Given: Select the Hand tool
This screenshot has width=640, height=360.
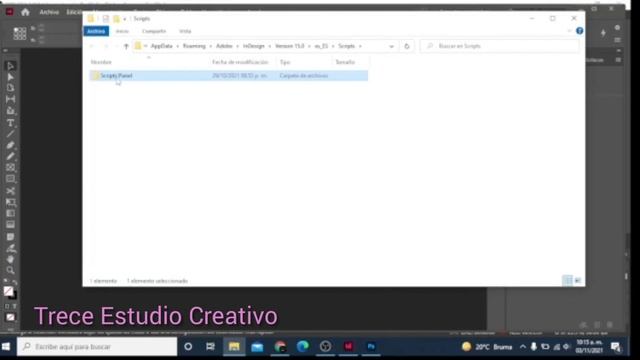Looking at the screenshot, I should [x=10, y=259].
